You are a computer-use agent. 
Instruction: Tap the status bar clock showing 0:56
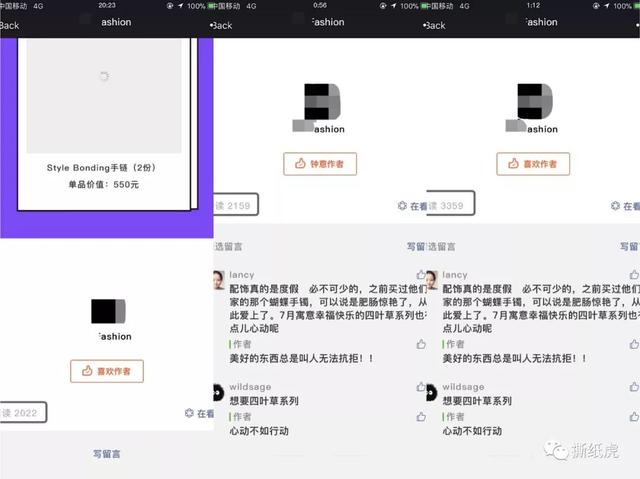320,5
